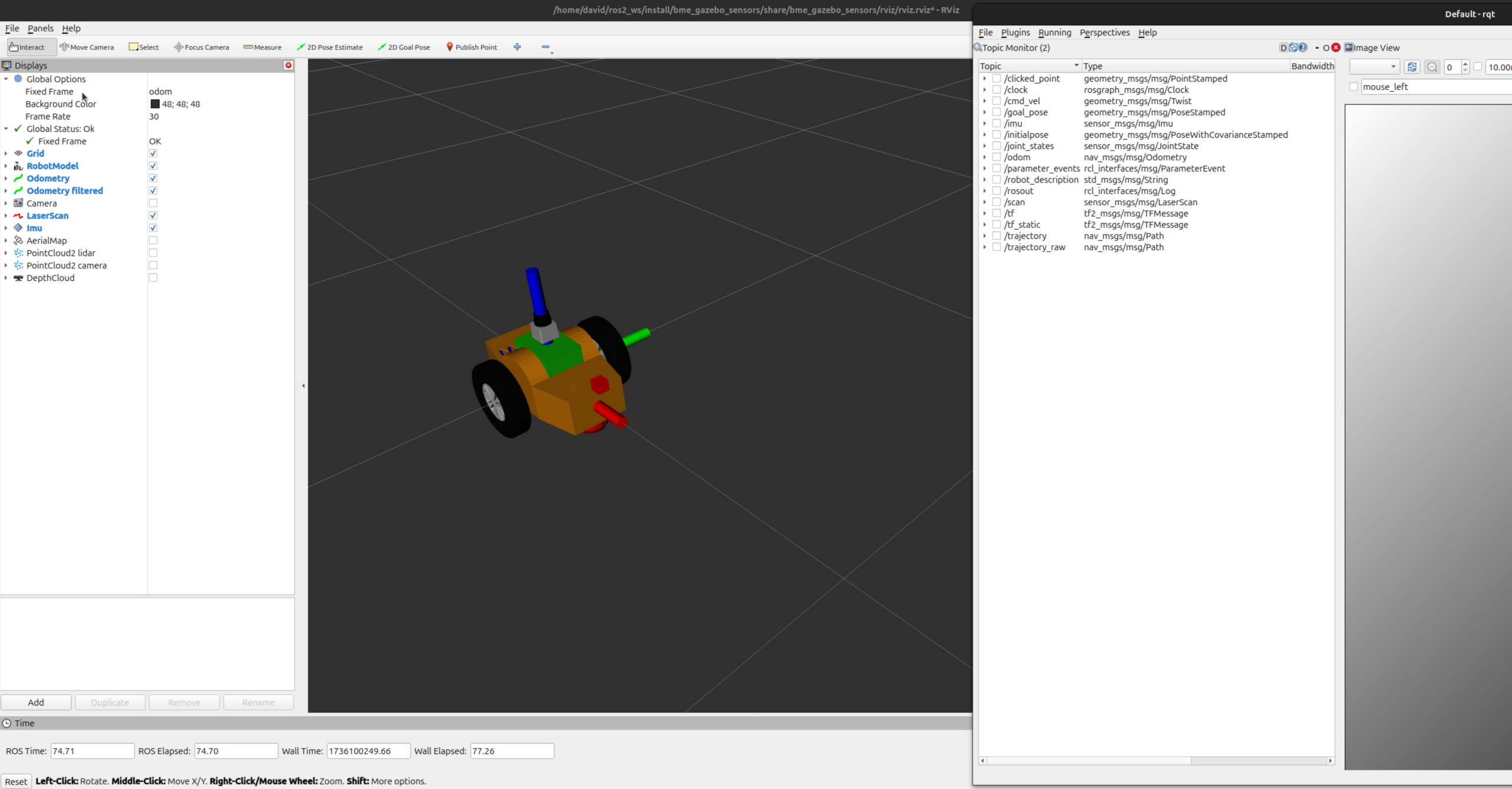Choose the 2D Pose Estimate tool

330,47
